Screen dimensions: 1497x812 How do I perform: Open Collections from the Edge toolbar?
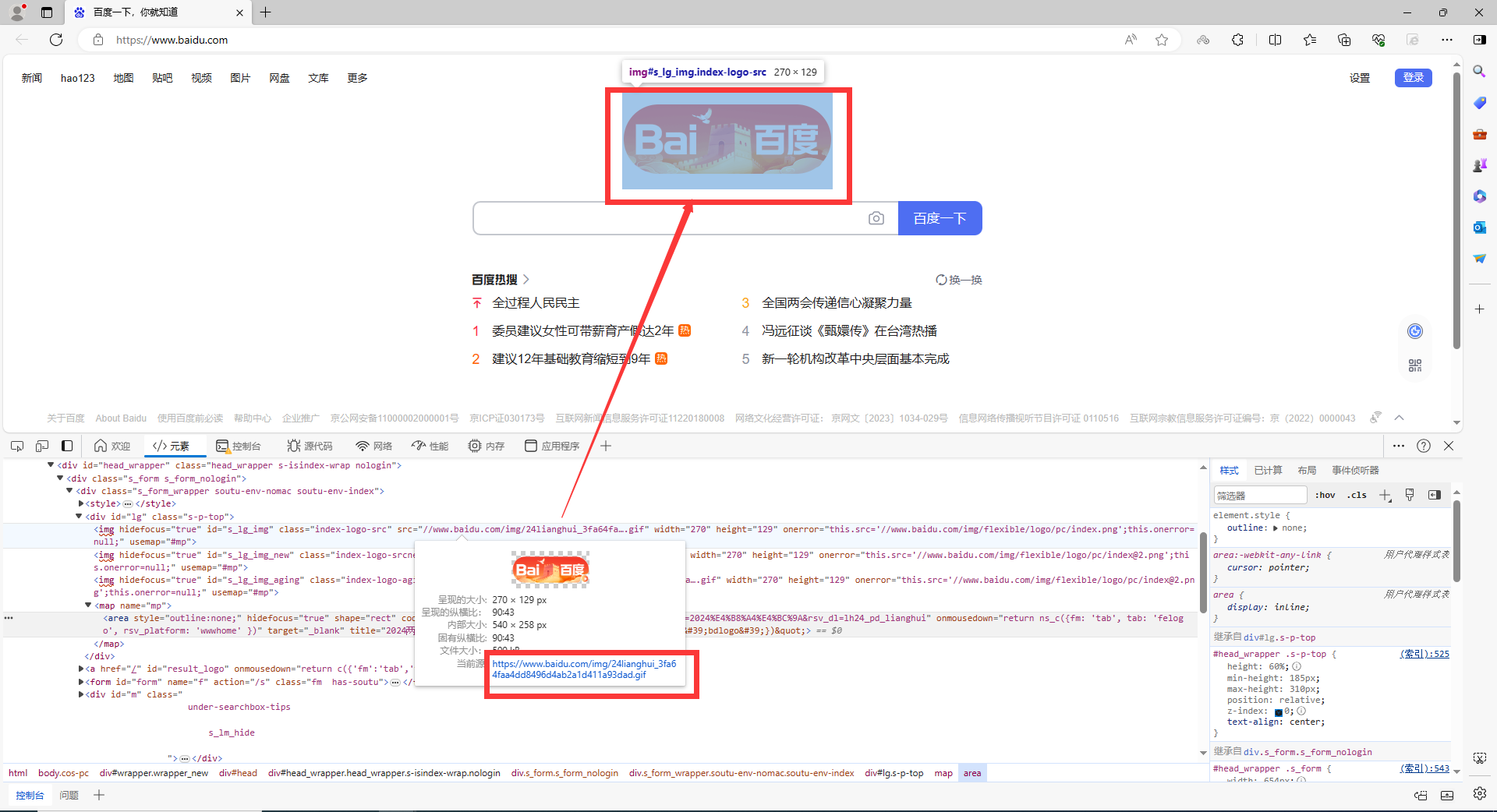(x=1344, y=40)
